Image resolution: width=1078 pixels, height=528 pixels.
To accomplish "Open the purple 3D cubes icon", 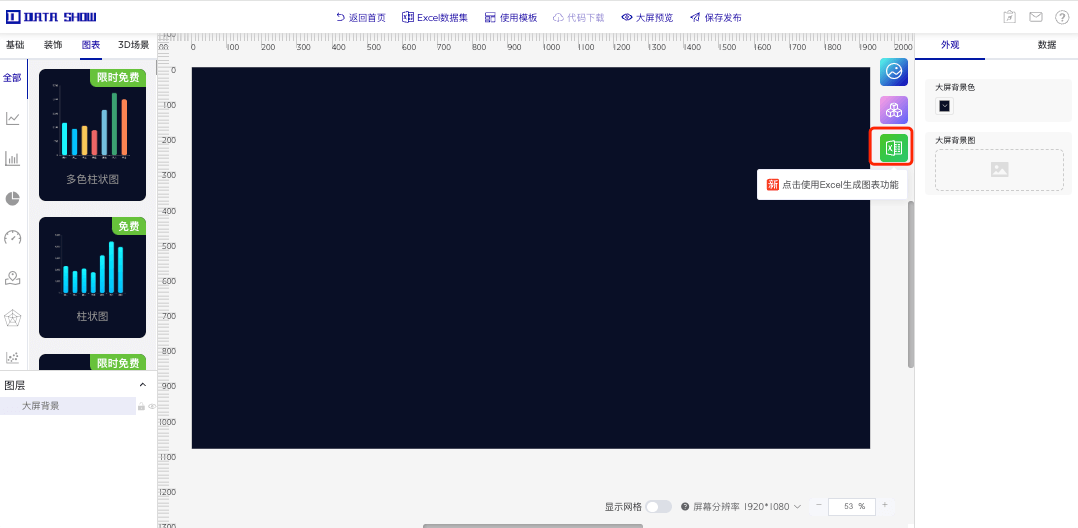I will (893, 110).
